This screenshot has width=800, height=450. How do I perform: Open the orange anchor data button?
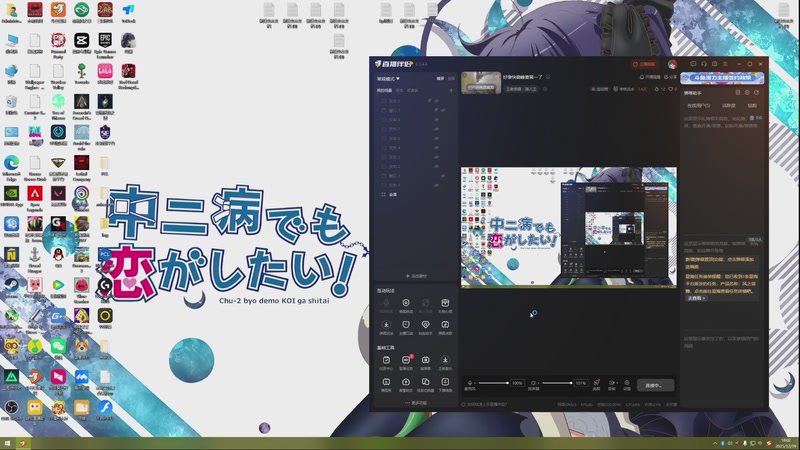click(x=644, y=64)
